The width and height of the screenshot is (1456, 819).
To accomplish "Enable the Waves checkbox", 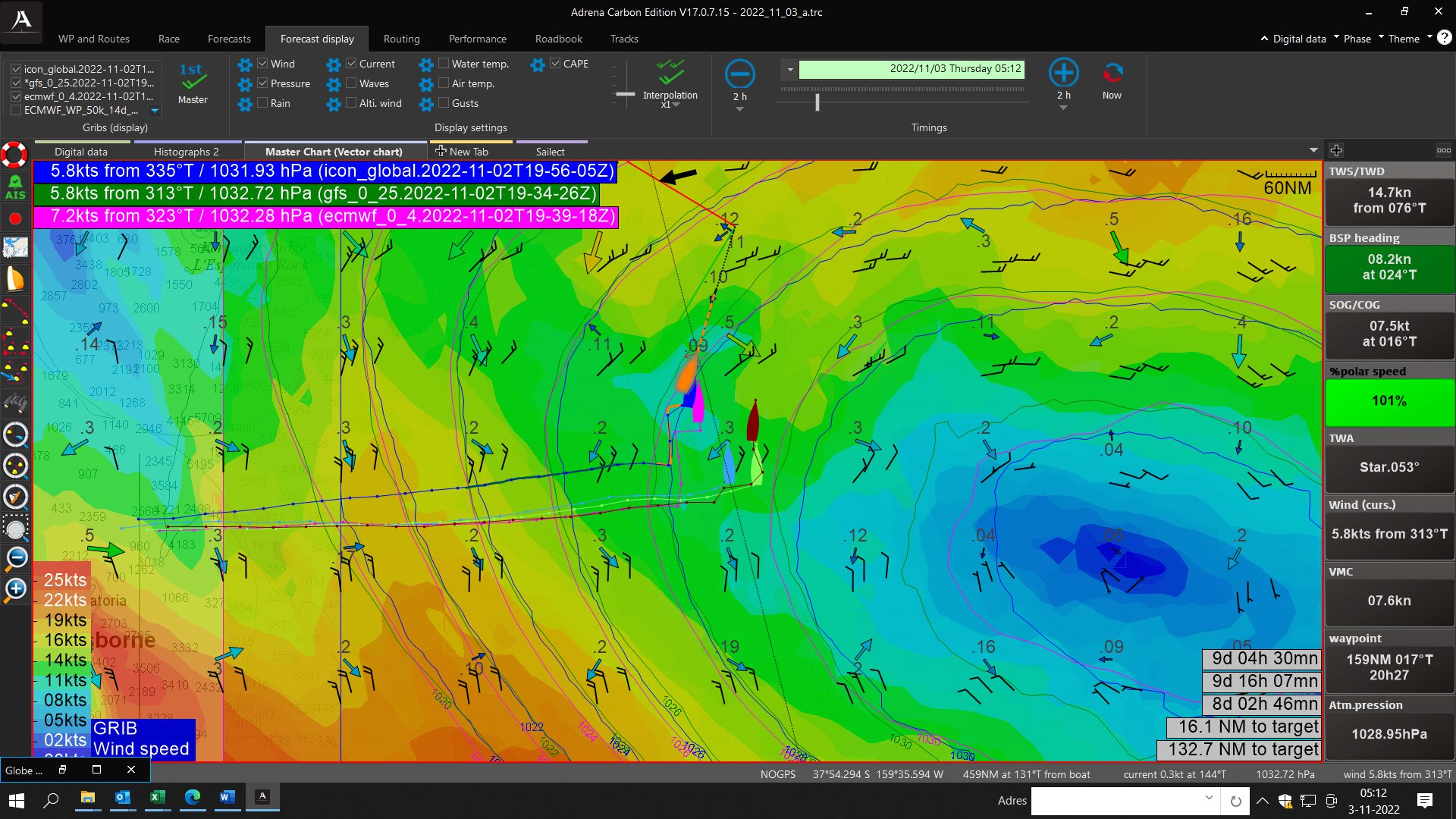I will [x=351, y=83].
